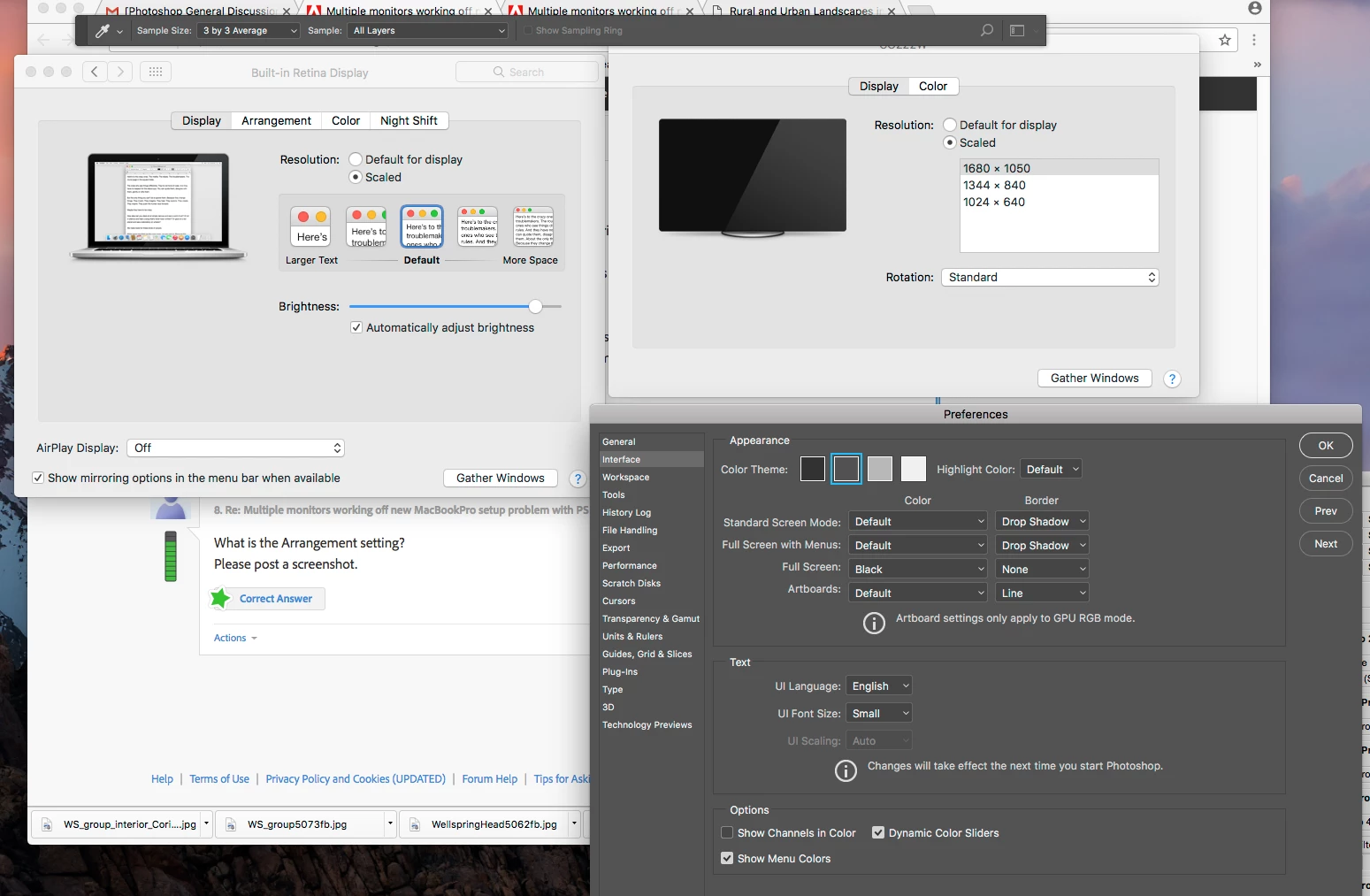Bookmark page with the star icon

point(1225,40)
